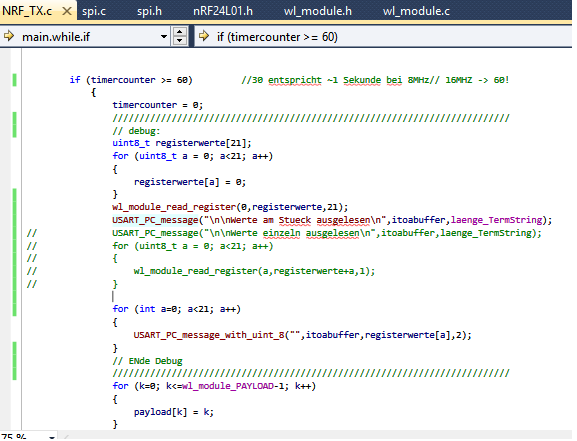This screenshot has height=441, width=577.
Task: Click the member navigation arrow icon left of the if (timercounter >= 60) member field
Action: (203, 36)
